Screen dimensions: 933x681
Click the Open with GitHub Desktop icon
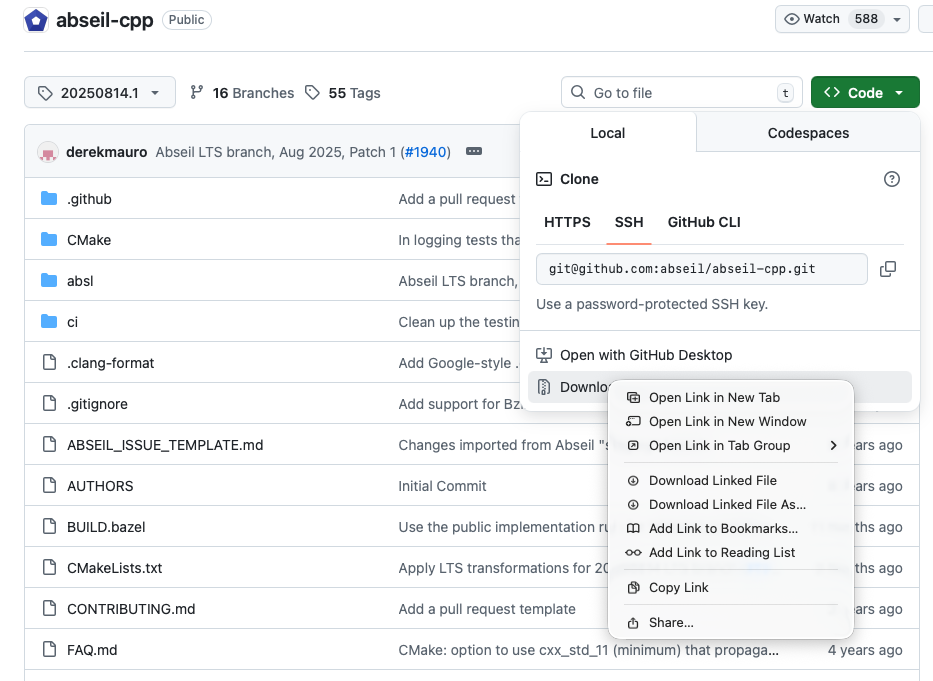coord(544,355)
